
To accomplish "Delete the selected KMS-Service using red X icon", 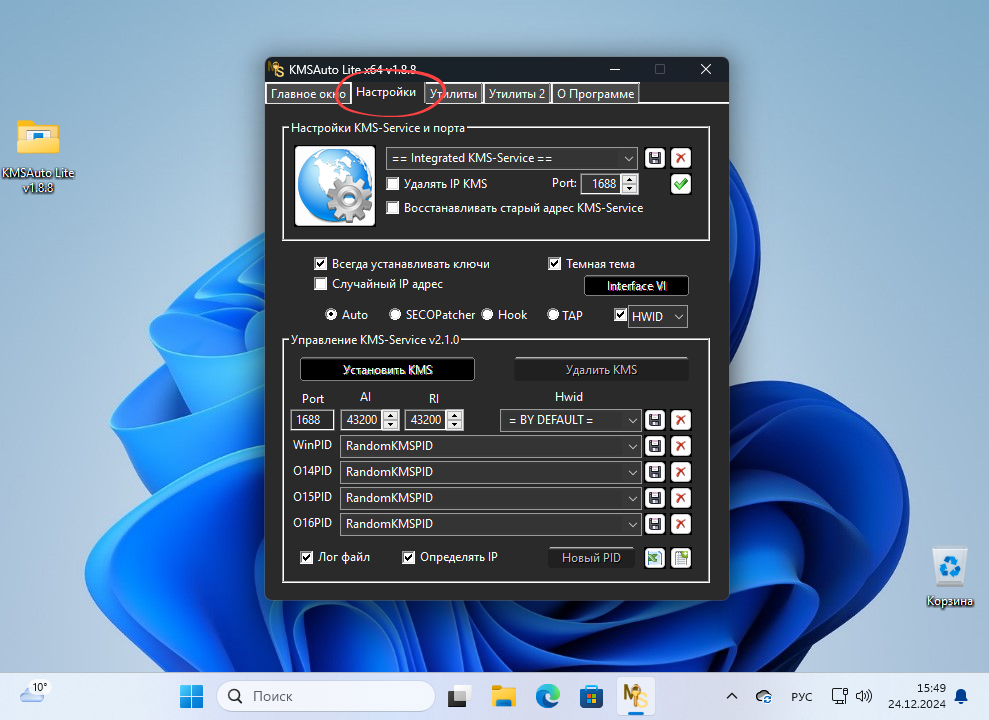I will point(680,158).
